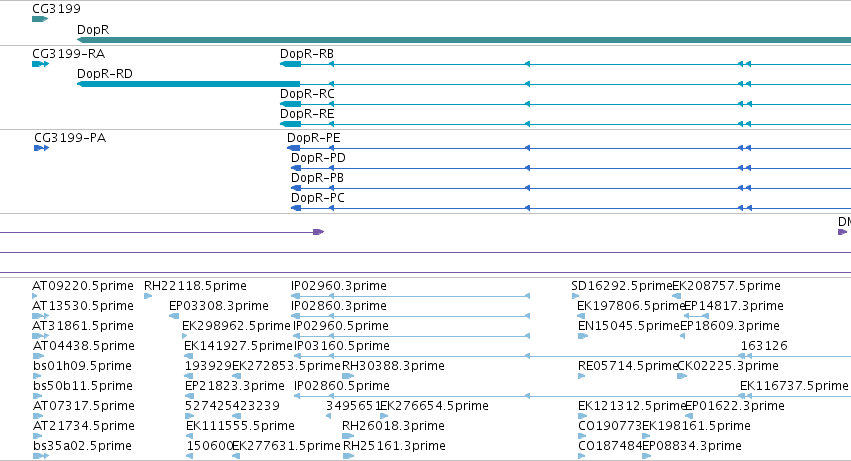Screen dimensions: 851x461
Task: Open the DopR-PC protein feature label
Action: (x=317, y=198)
